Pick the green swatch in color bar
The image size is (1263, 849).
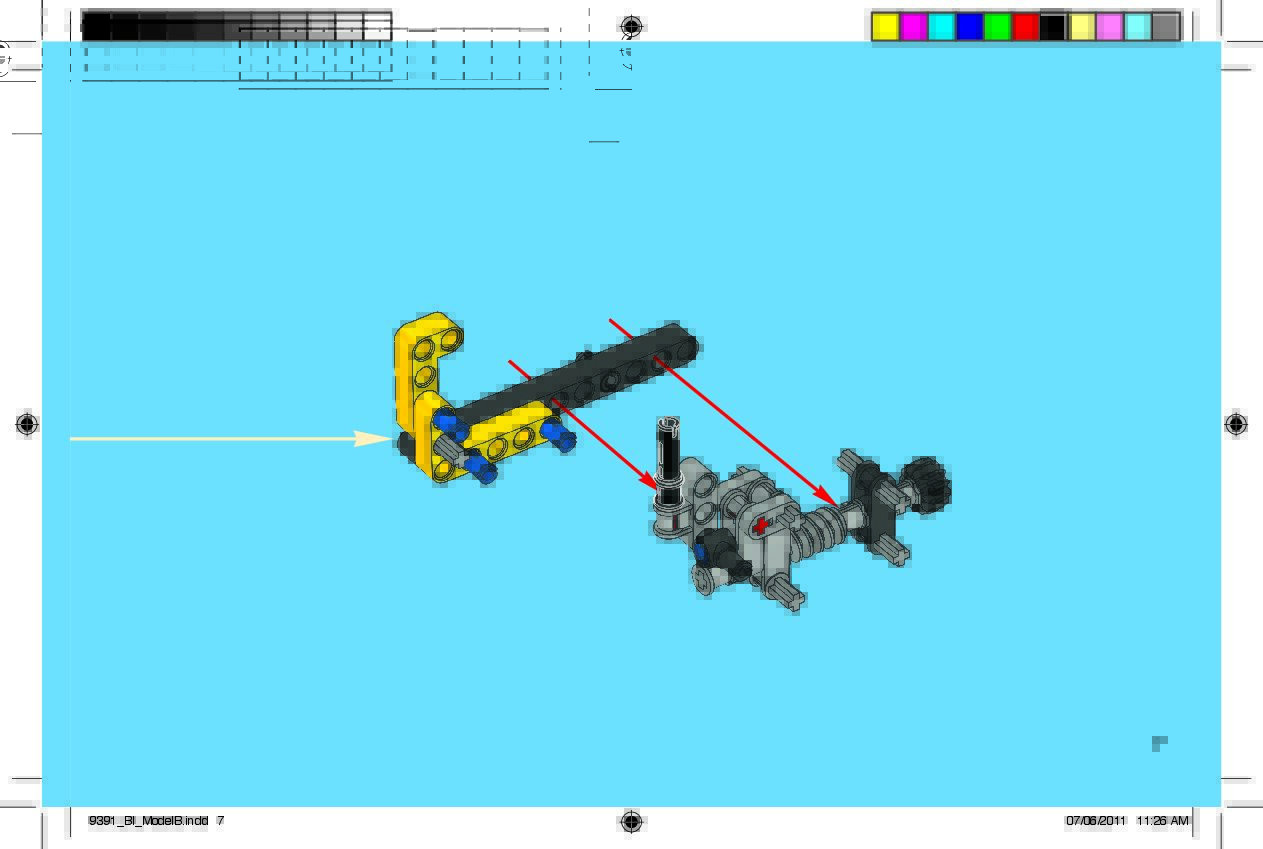[x=997, y=27]
